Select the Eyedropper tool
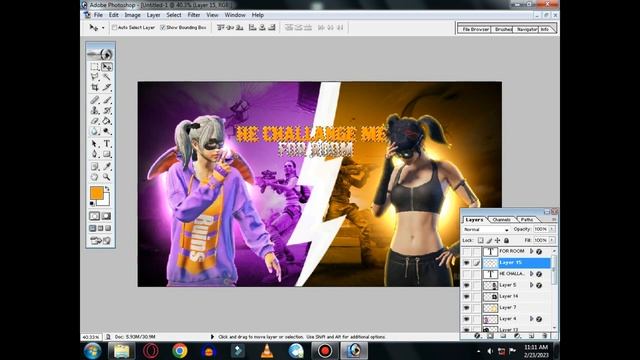 click(107, 167)
